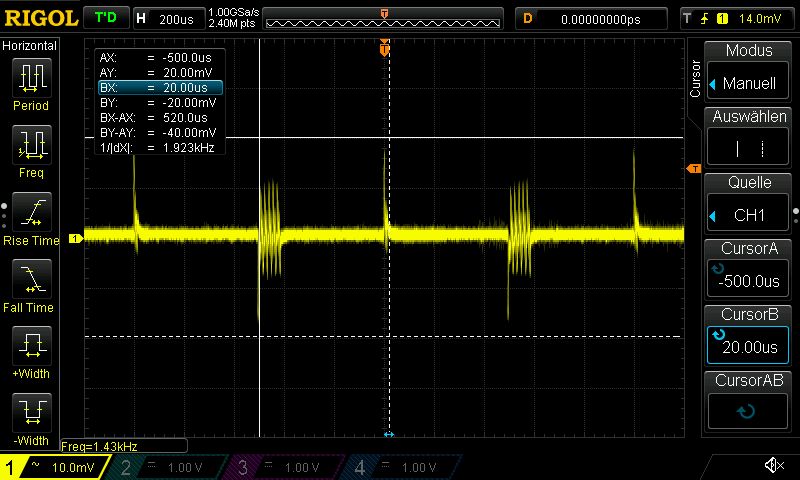This screenshot has height=480, width=800.
Task: Open the Quelle CH1 source selector
Action: coord(748,205)
